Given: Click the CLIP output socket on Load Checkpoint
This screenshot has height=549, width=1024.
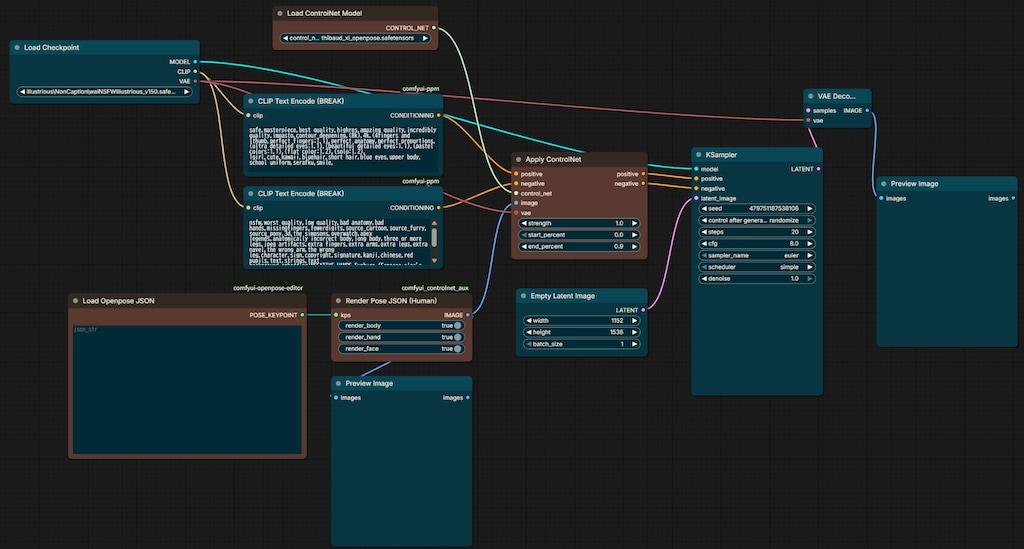Looking at the screenshot, I should tap(195, 72).
